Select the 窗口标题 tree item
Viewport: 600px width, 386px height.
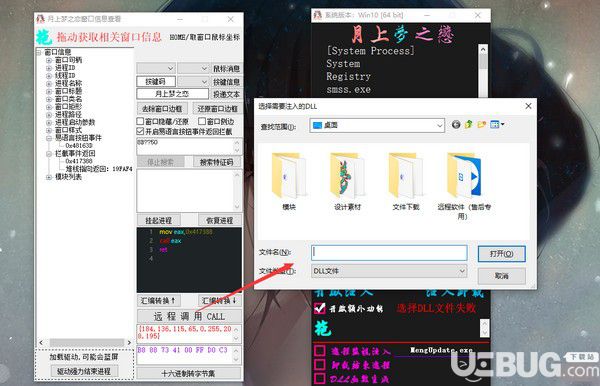pyautogui.click(x=68, y=91)
